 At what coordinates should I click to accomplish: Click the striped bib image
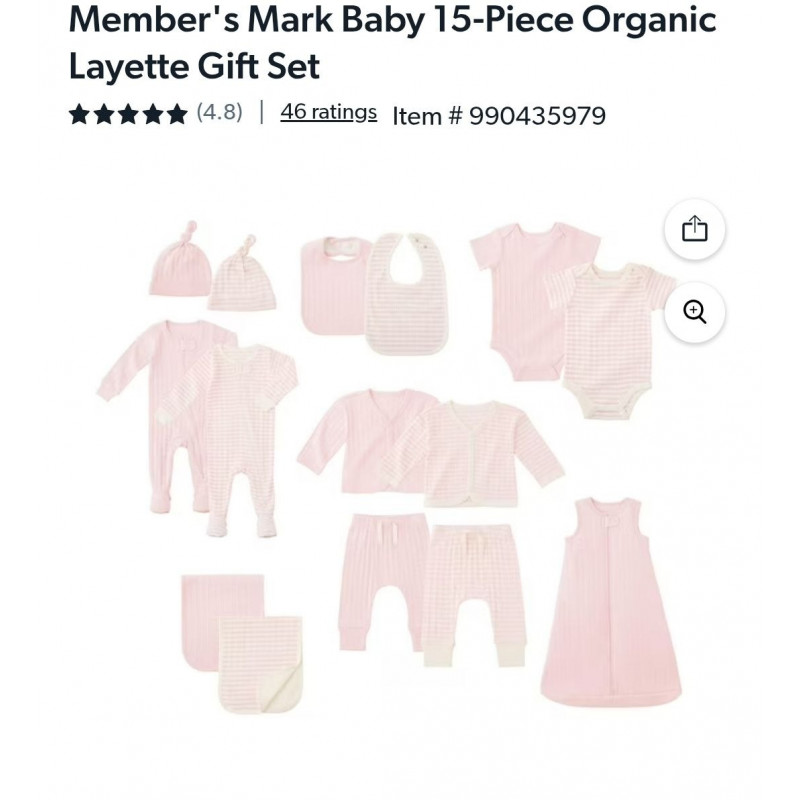click(407, 294)
